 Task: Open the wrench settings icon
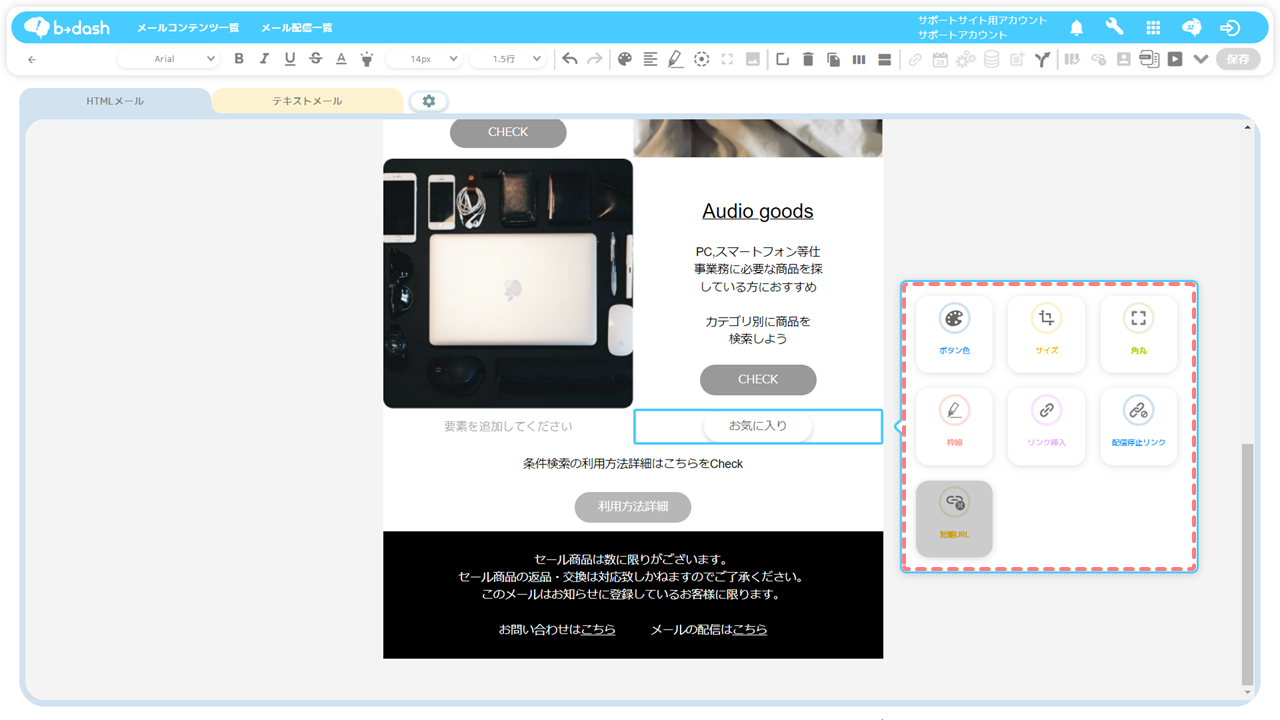click(x=1114, y=28)
